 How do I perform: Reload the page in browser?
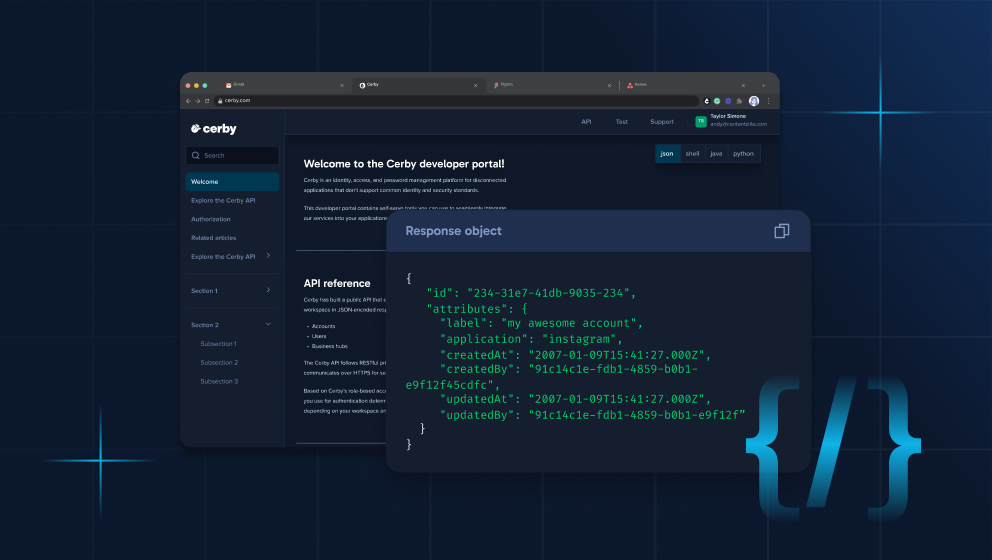point(206,101)
